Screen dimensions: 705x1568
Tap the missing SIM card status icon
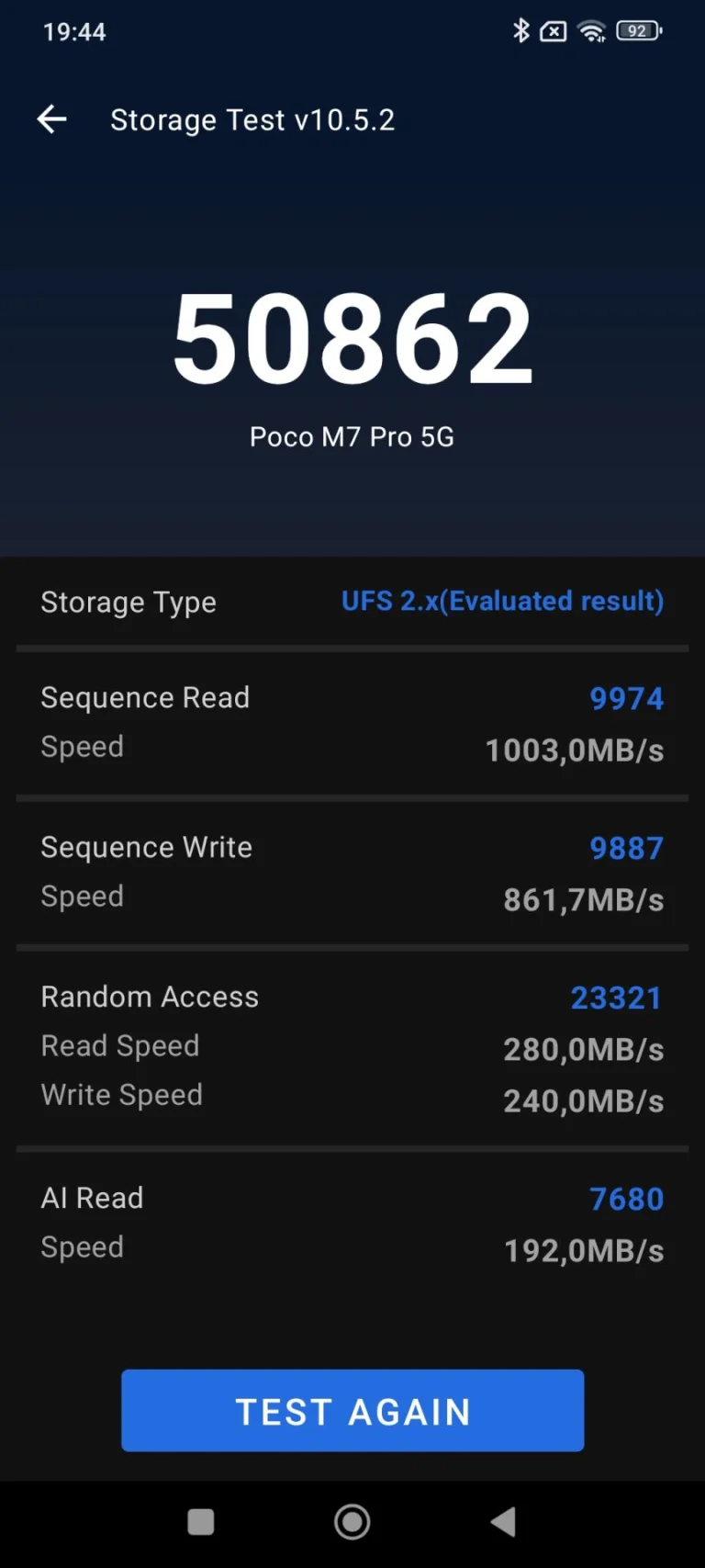click(553, 30)
